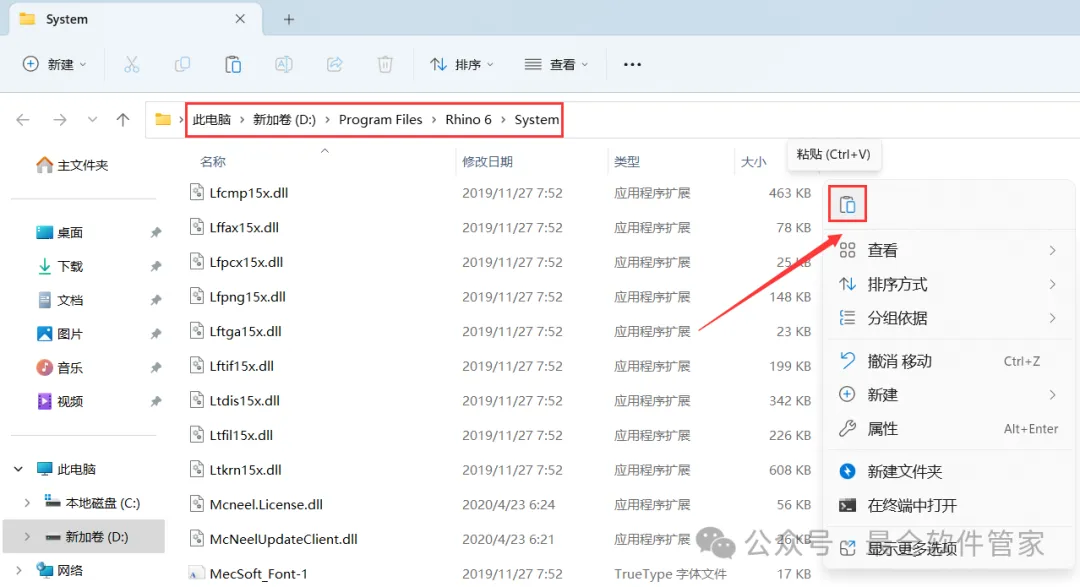Click the Copy icon in toolbar
The image size is (1080, 587).
tap(183, 65)
